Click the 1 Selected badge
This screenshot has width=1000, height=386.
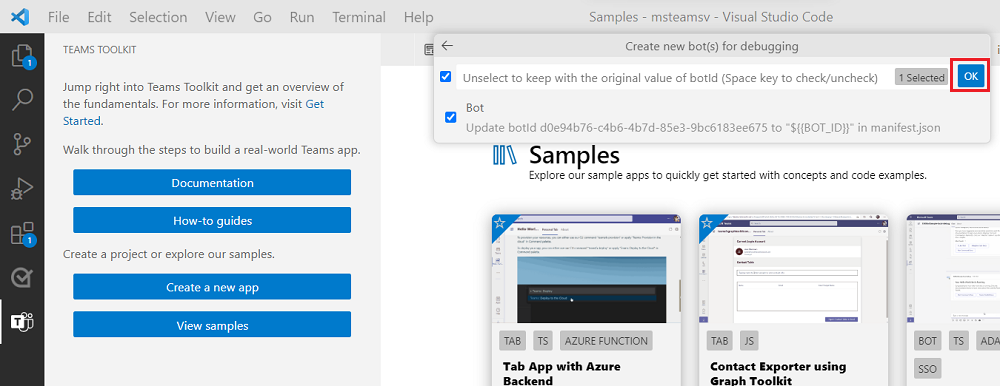921,77
